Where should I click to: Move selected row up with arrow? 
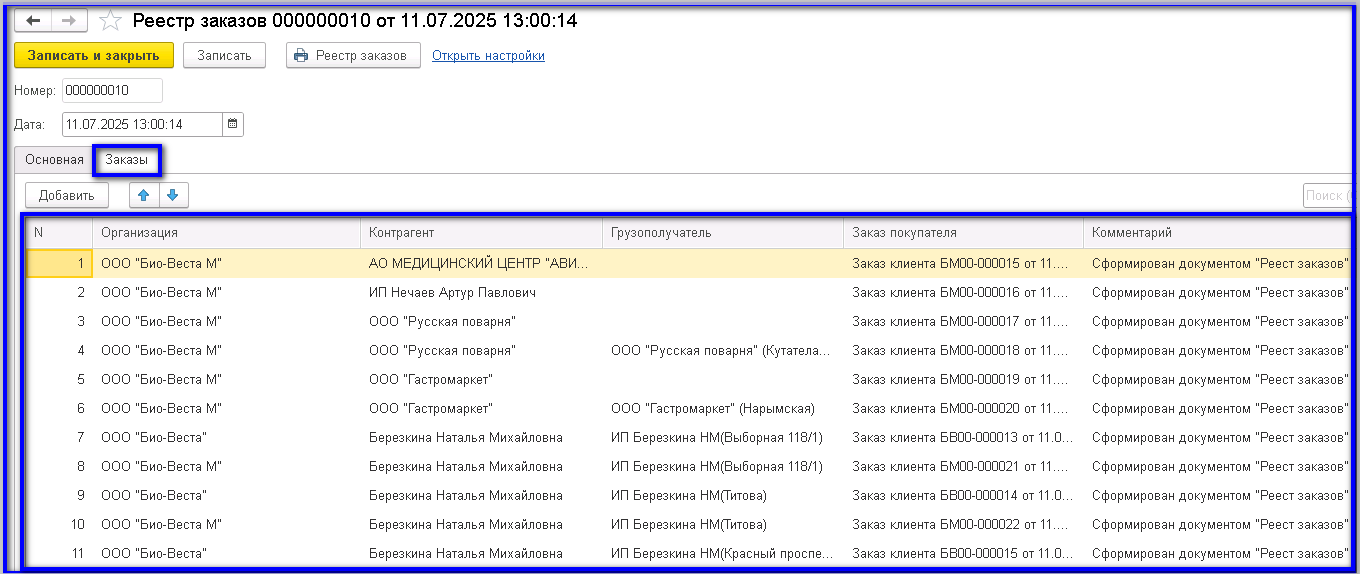point(145,196)
